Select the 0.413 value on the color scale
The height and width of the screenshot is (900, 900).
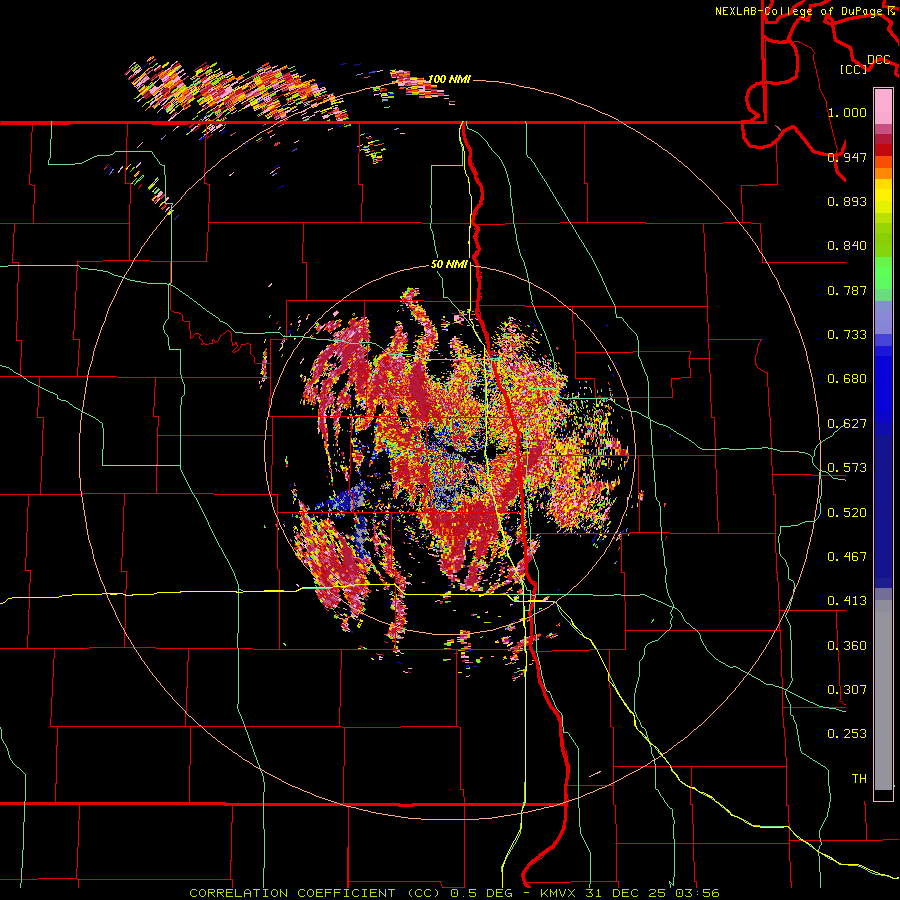pos(847,601)
